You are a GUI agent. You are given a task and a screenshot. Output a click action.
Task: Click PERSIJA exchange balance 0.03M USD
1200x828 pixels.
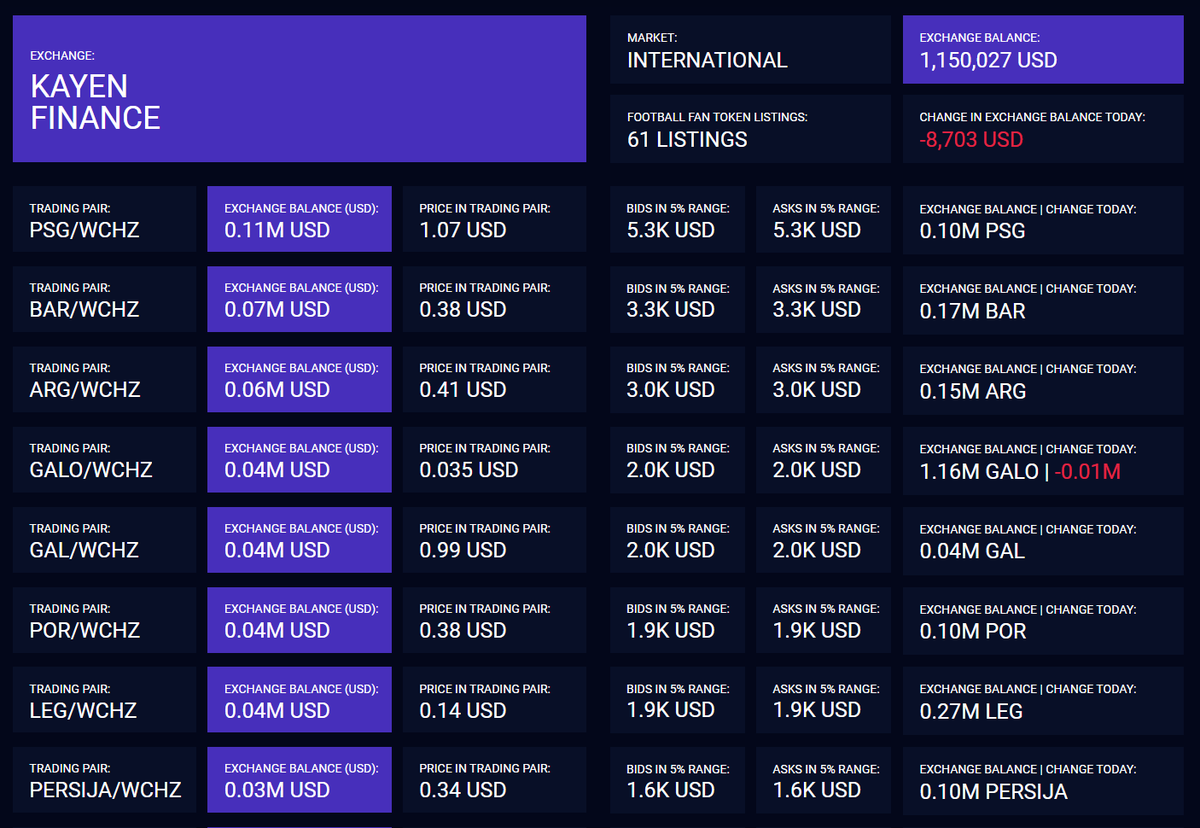point(299,780)
